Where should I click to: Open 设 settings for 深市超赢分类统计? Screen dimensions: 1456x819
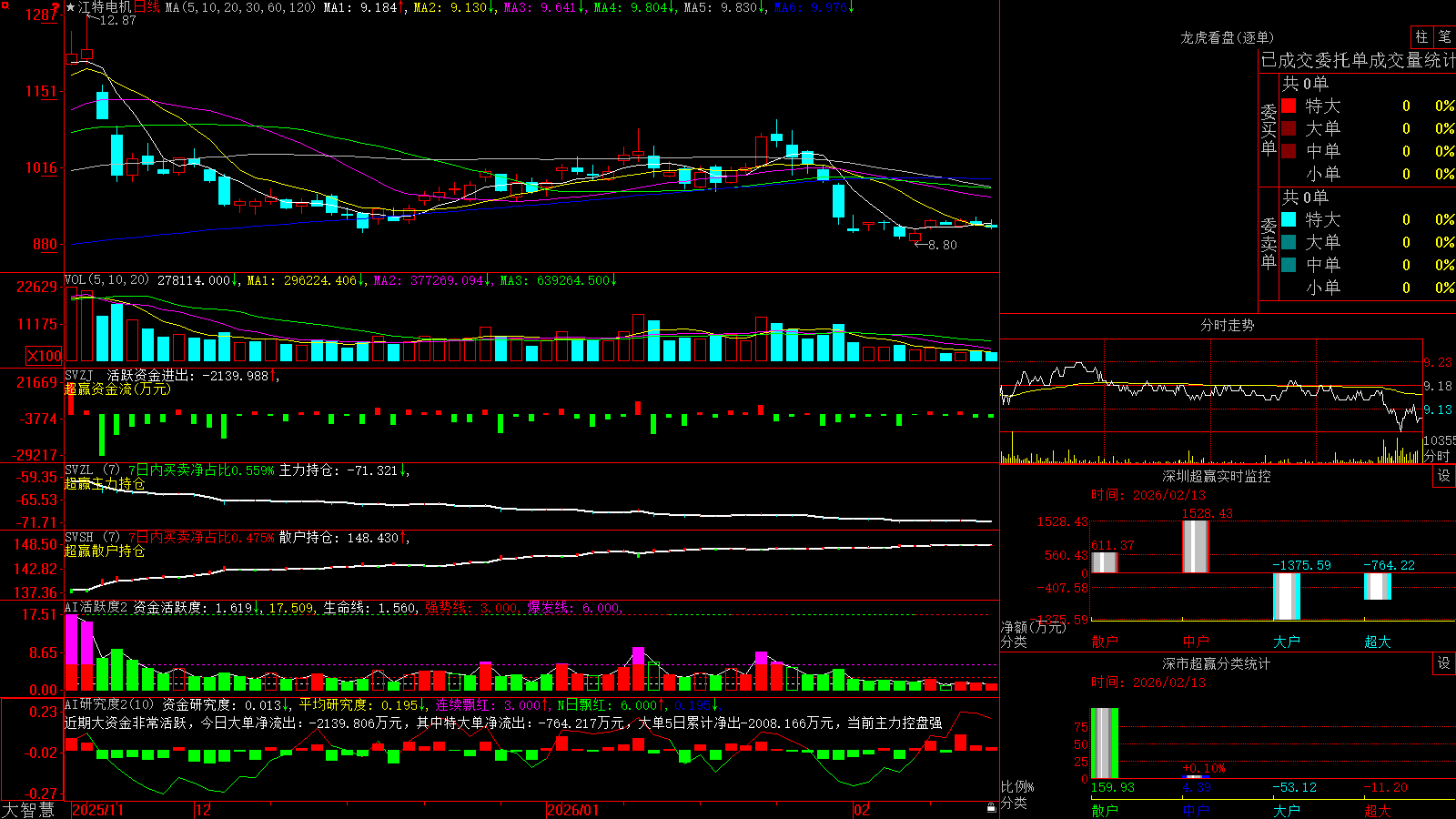[1444, 663]
